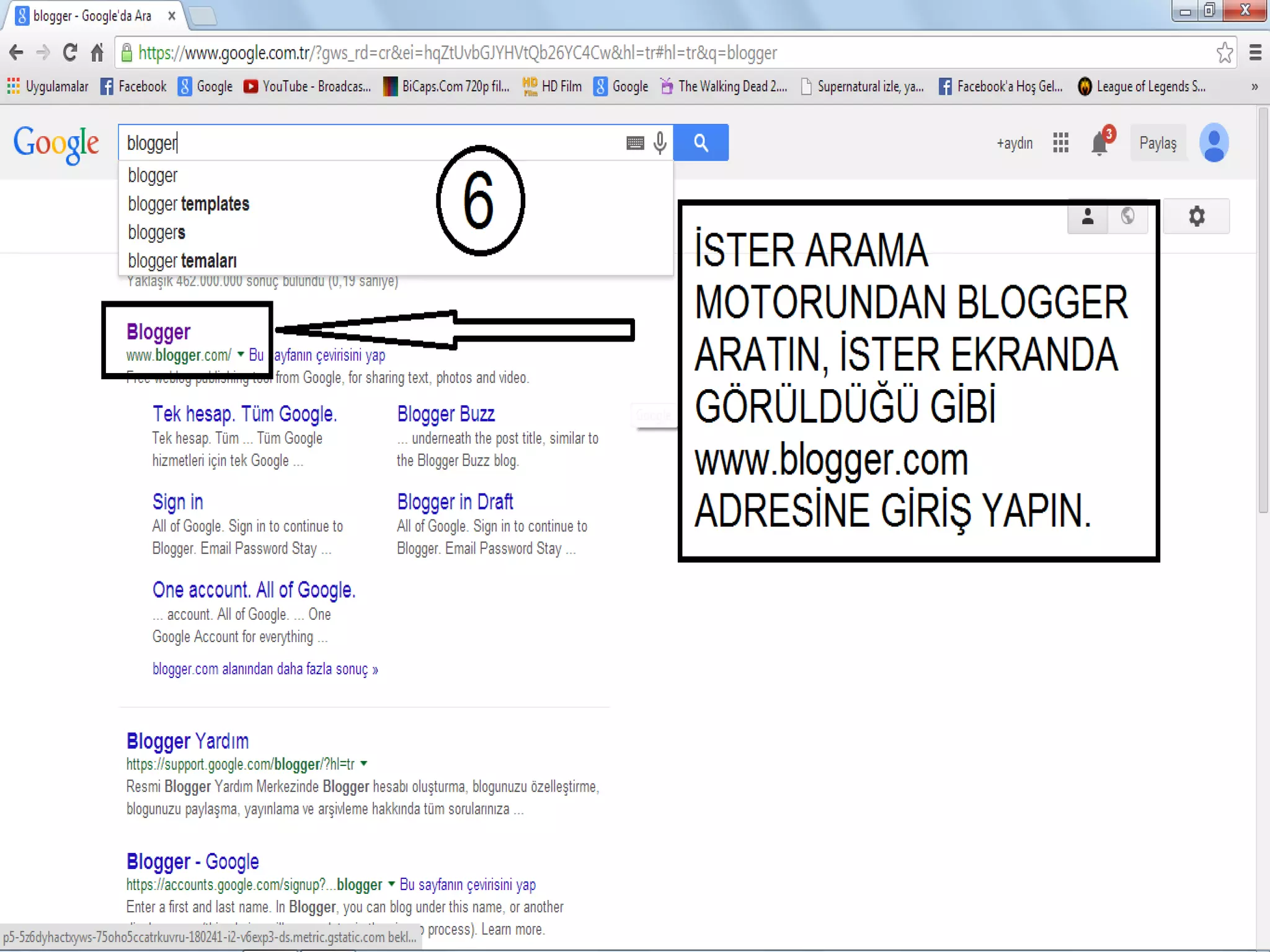Open search settings gear
This screenshot has width=1270, height=952.
[1196, 216]
